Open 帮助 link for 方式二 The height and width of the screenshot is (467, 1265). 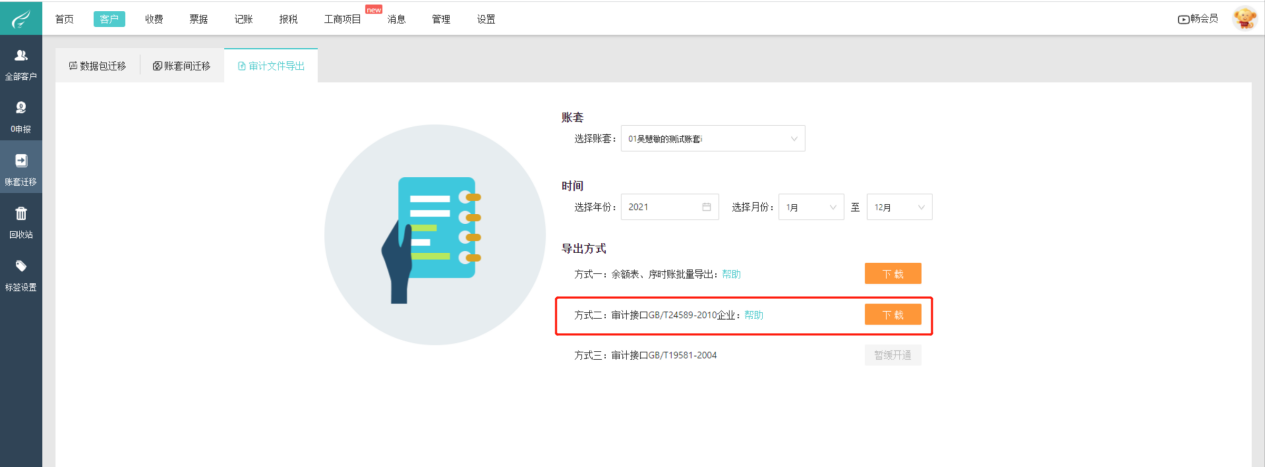click(x=754, y=315)
